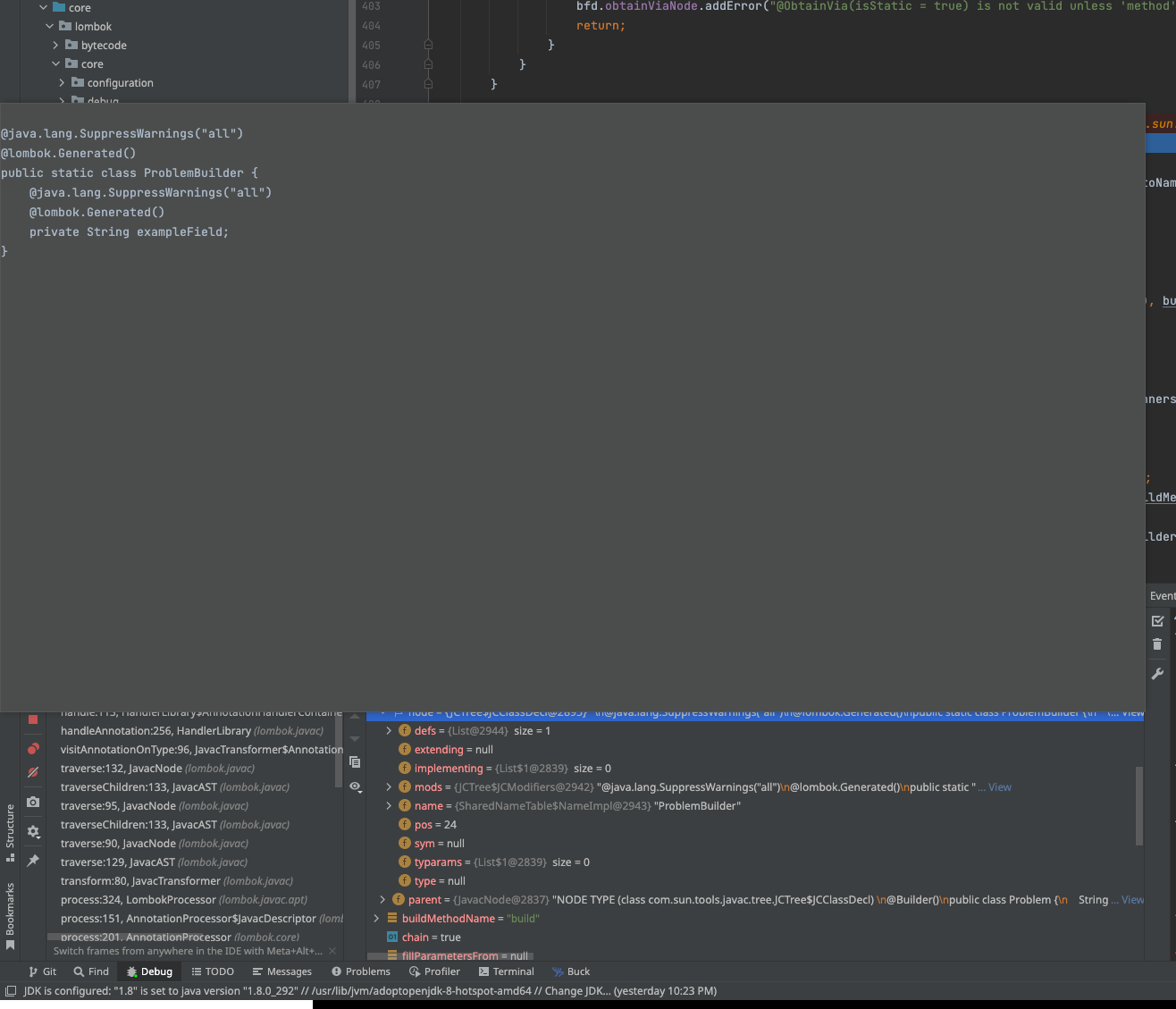Image resolution: width=1176 pixels, height=1009 pixels.
Task: Expand the buildMethodName variable
Action: [376, 919]
